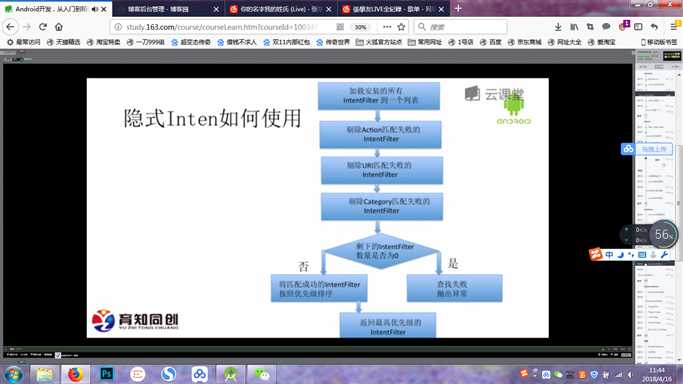Open the 百度 bookmark

491,42
